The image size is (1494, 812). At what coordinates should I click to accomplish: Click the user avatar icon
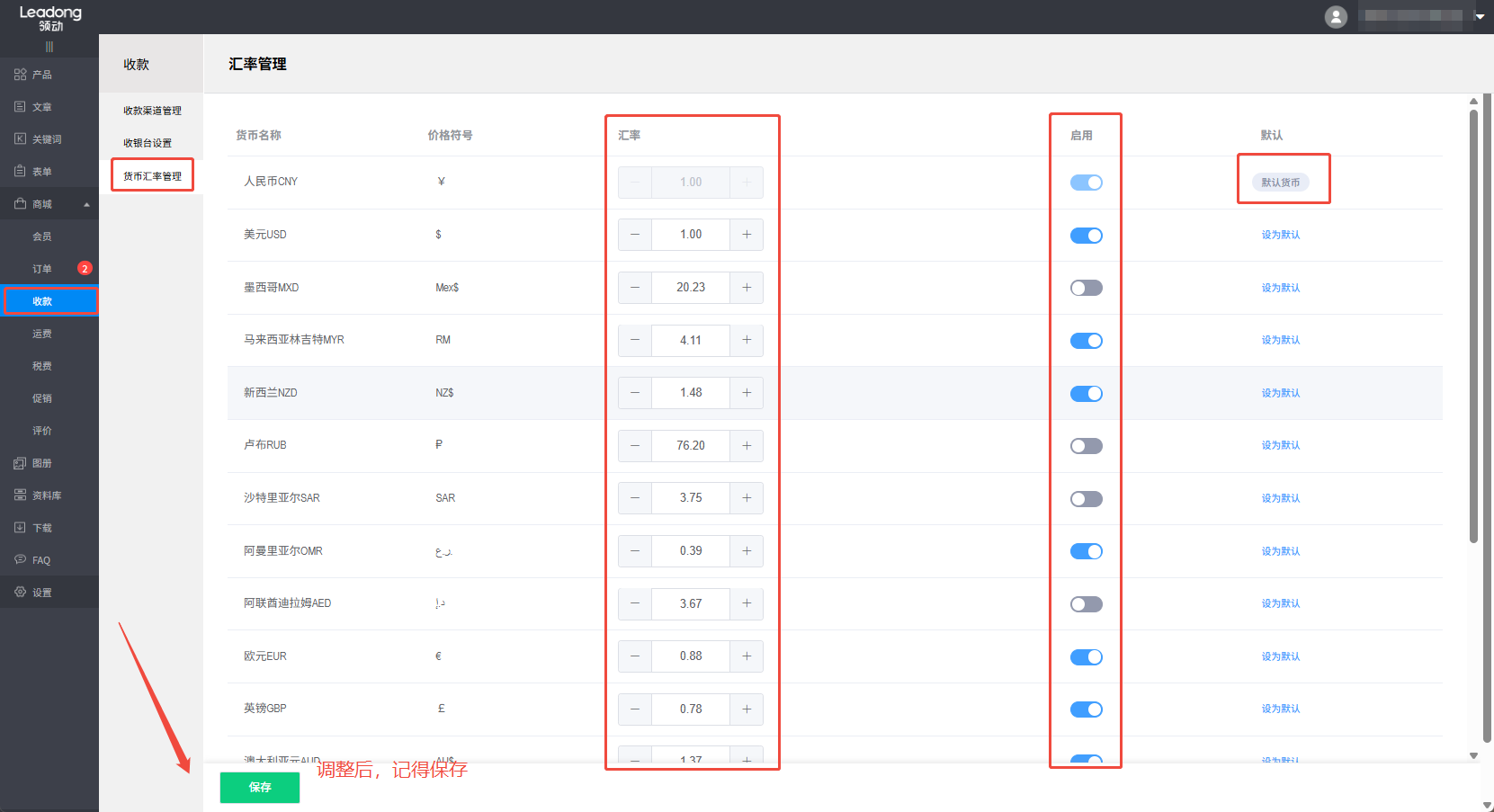coord(1336,16)
